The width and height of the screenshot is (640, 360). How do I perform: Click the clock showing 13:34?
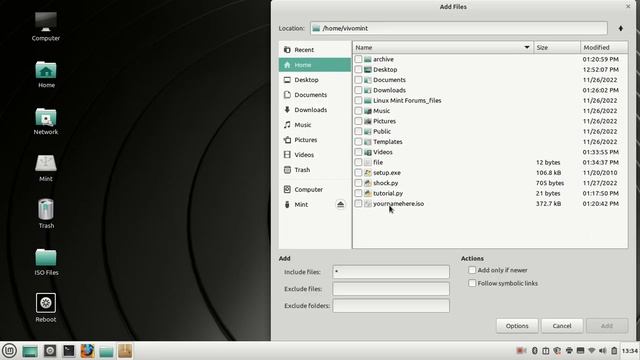click(629, 351)
